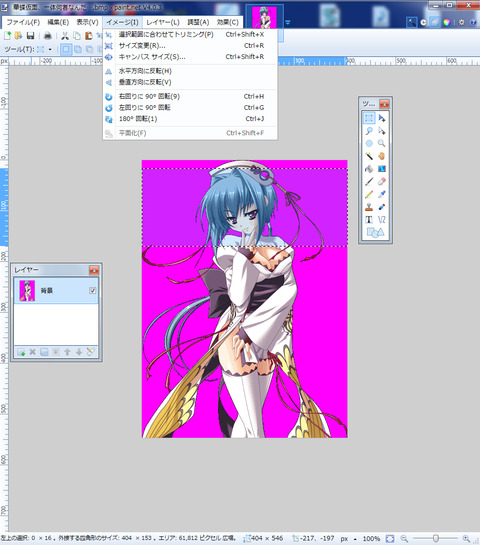Choose Replace selection mode in toolbar
Screen dimensions: 480x545
(x=66, y=49)
